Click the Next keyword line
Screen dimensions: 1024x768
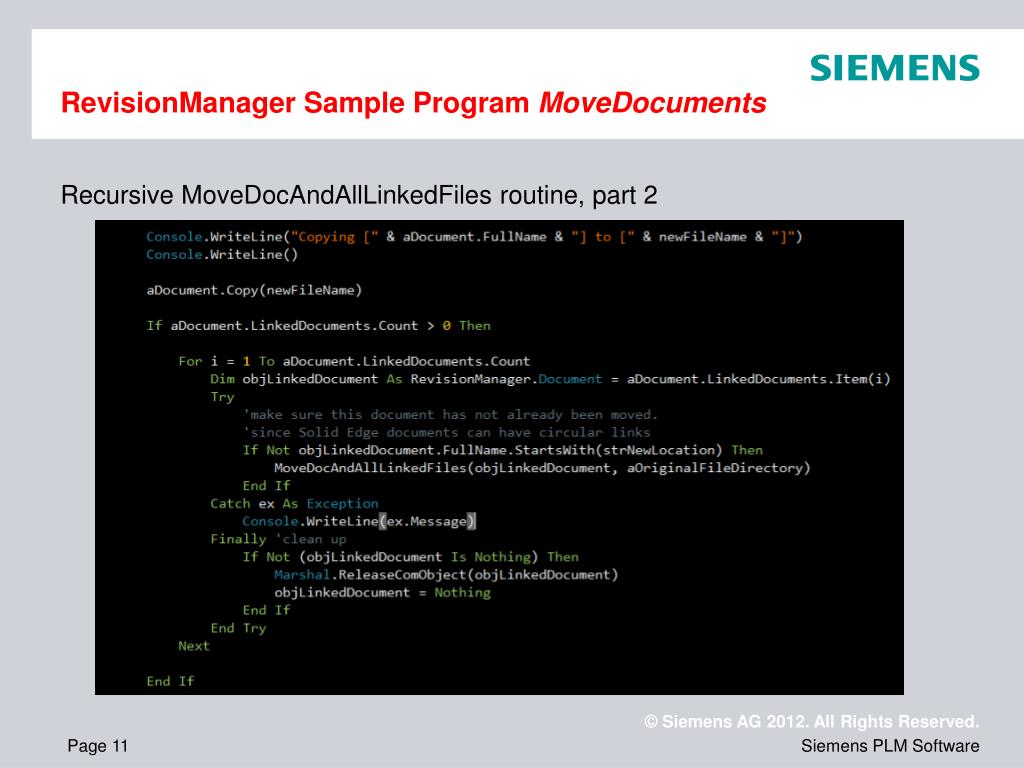point(194,646)
